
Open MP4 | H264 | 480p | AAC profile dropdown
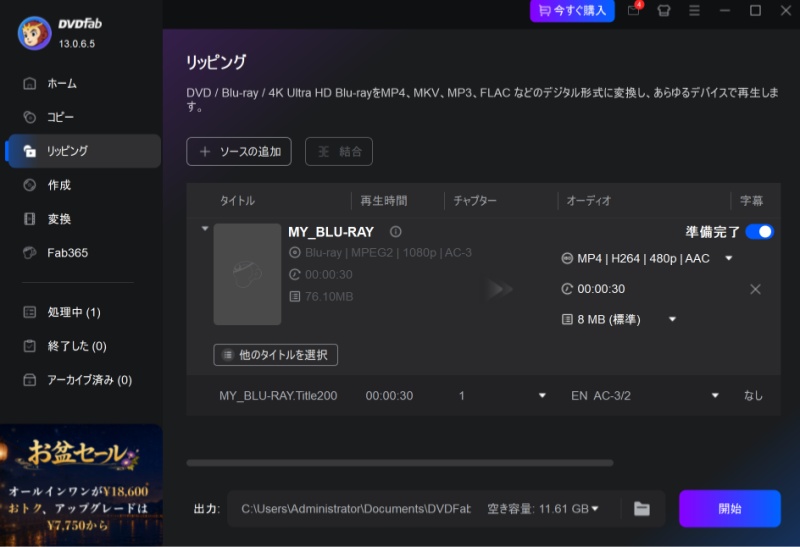coord(729,258)
